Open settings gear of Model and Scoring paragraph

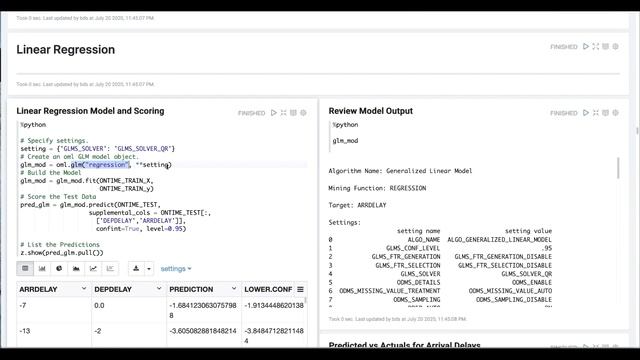click(x=303, y=113)
